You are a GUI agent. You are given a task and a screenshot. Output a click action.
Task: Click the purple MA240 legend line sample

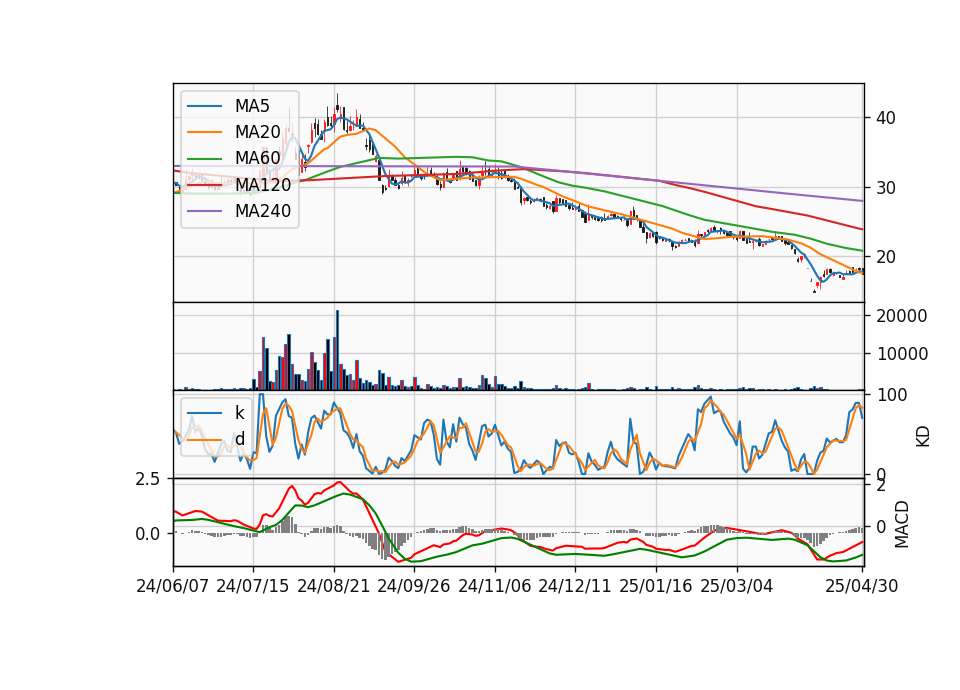point(204,211)
